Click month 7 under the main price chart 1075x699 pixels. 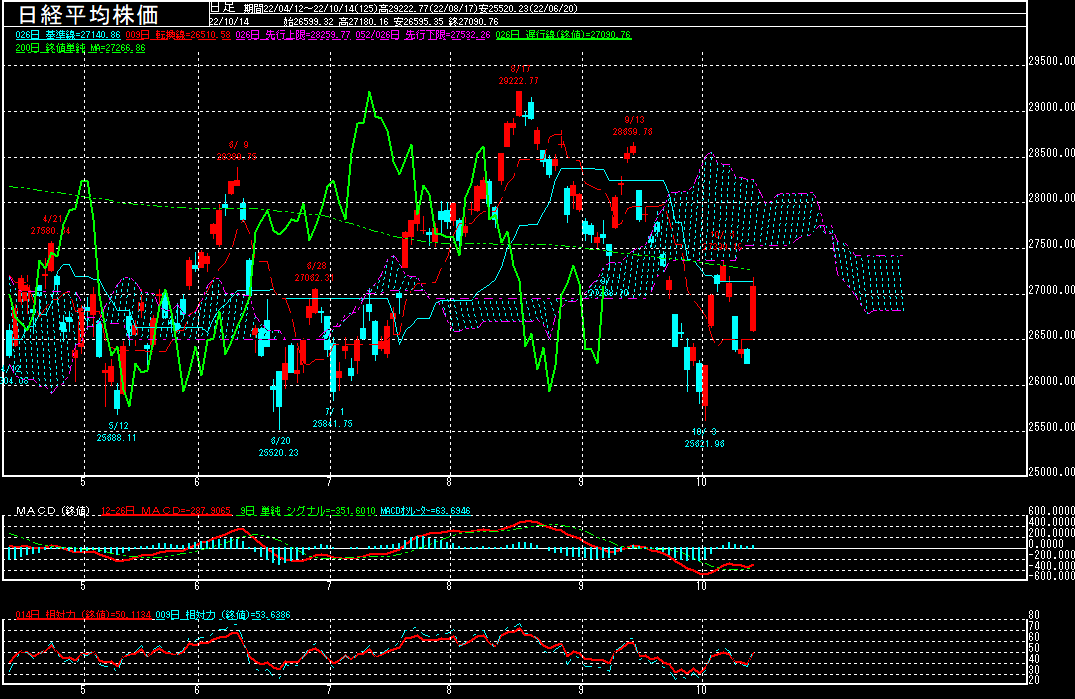[x=330, y=482]
